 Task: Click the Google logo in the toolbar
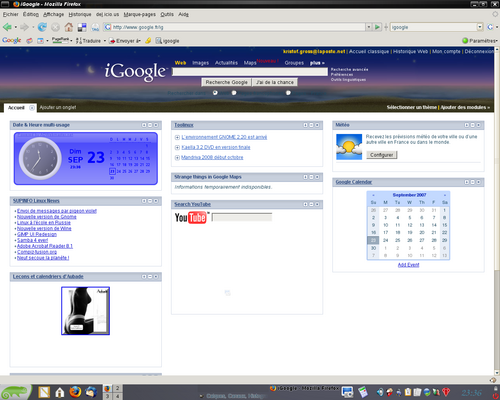pos(12,41)
